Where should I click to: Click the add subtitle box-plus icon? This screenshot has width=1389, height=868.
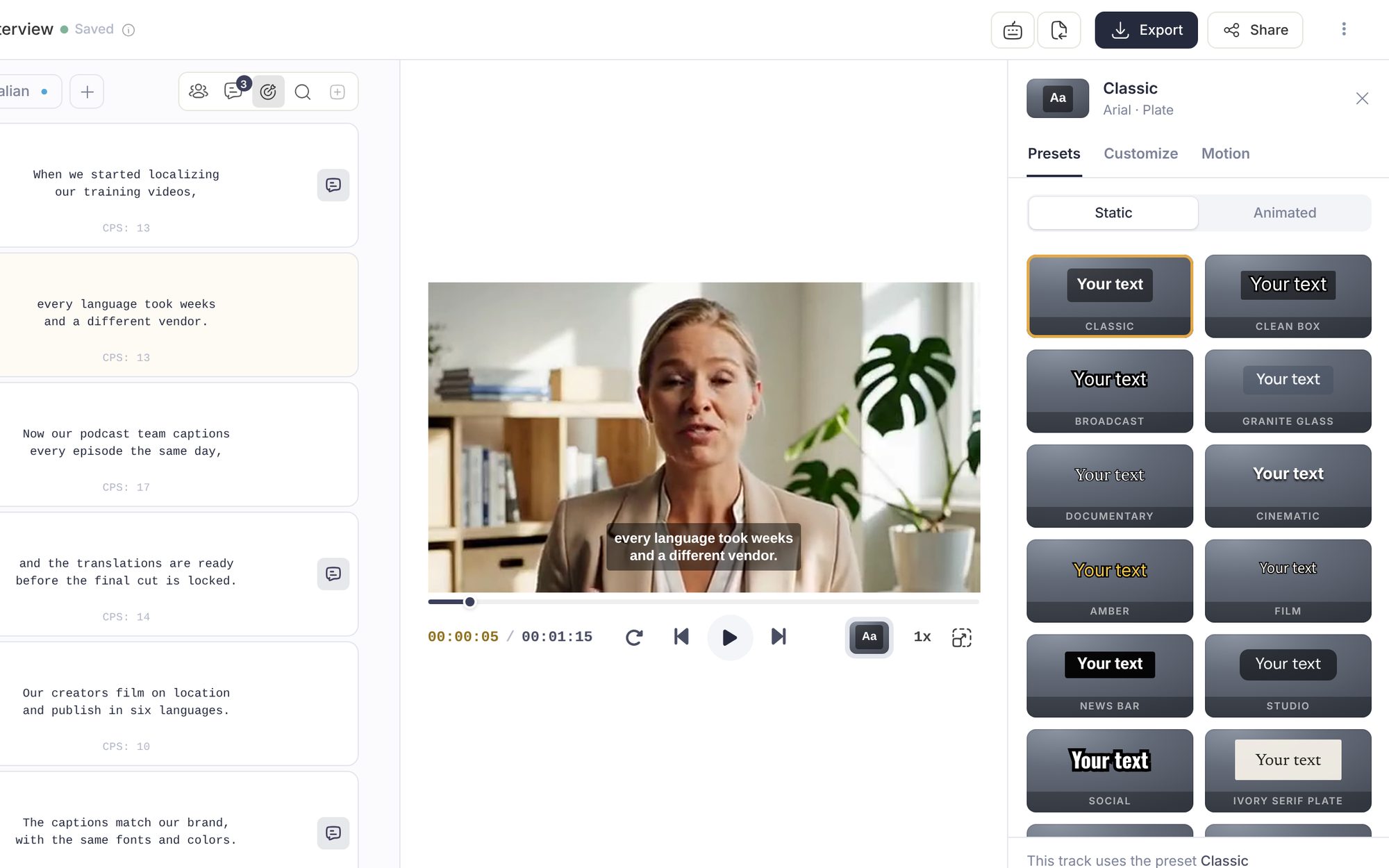click(338, 92)
